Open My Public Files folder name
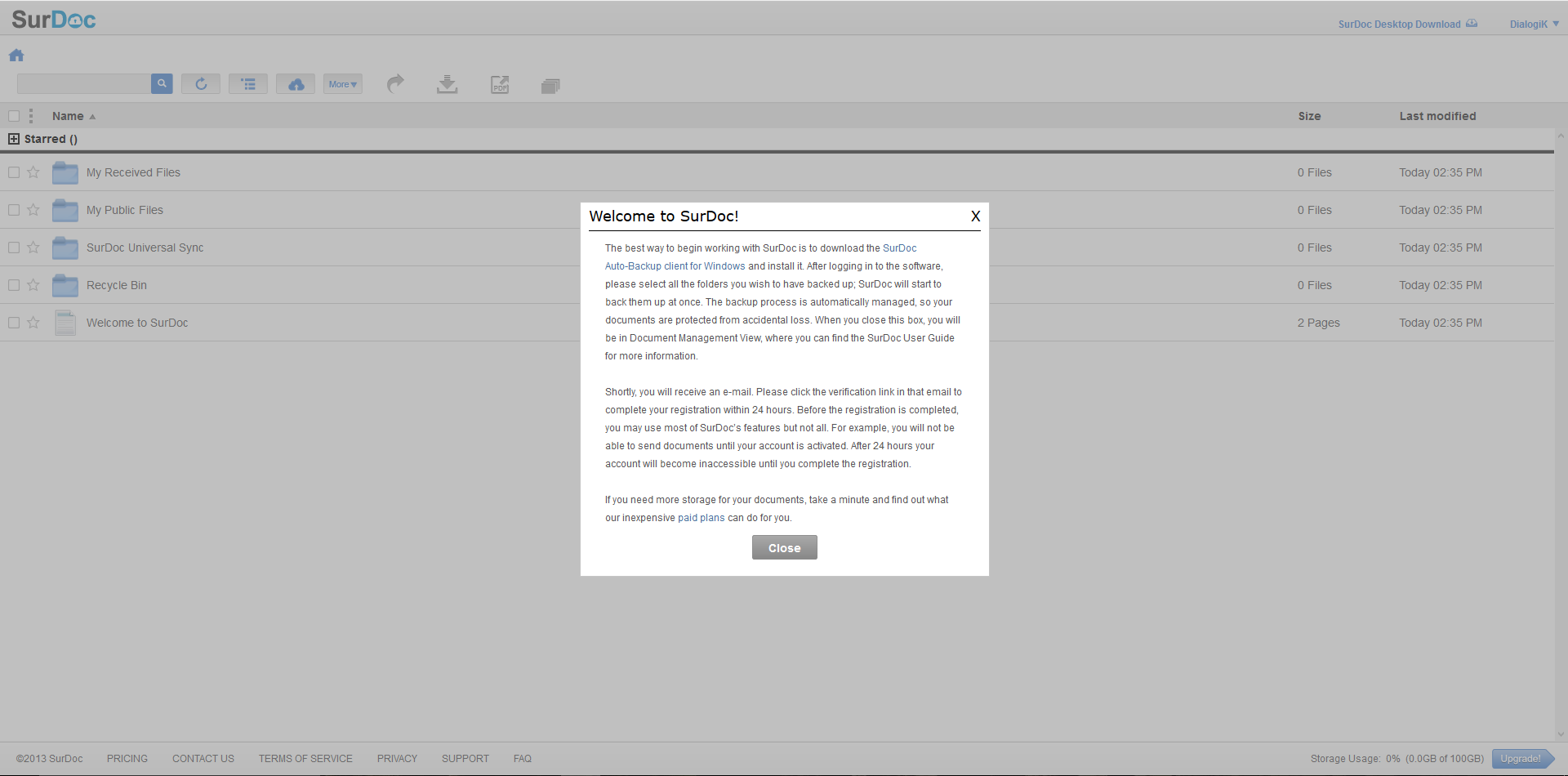Image resolution: width=1568 pixels, height=776 pixels. tap(125, 210)
